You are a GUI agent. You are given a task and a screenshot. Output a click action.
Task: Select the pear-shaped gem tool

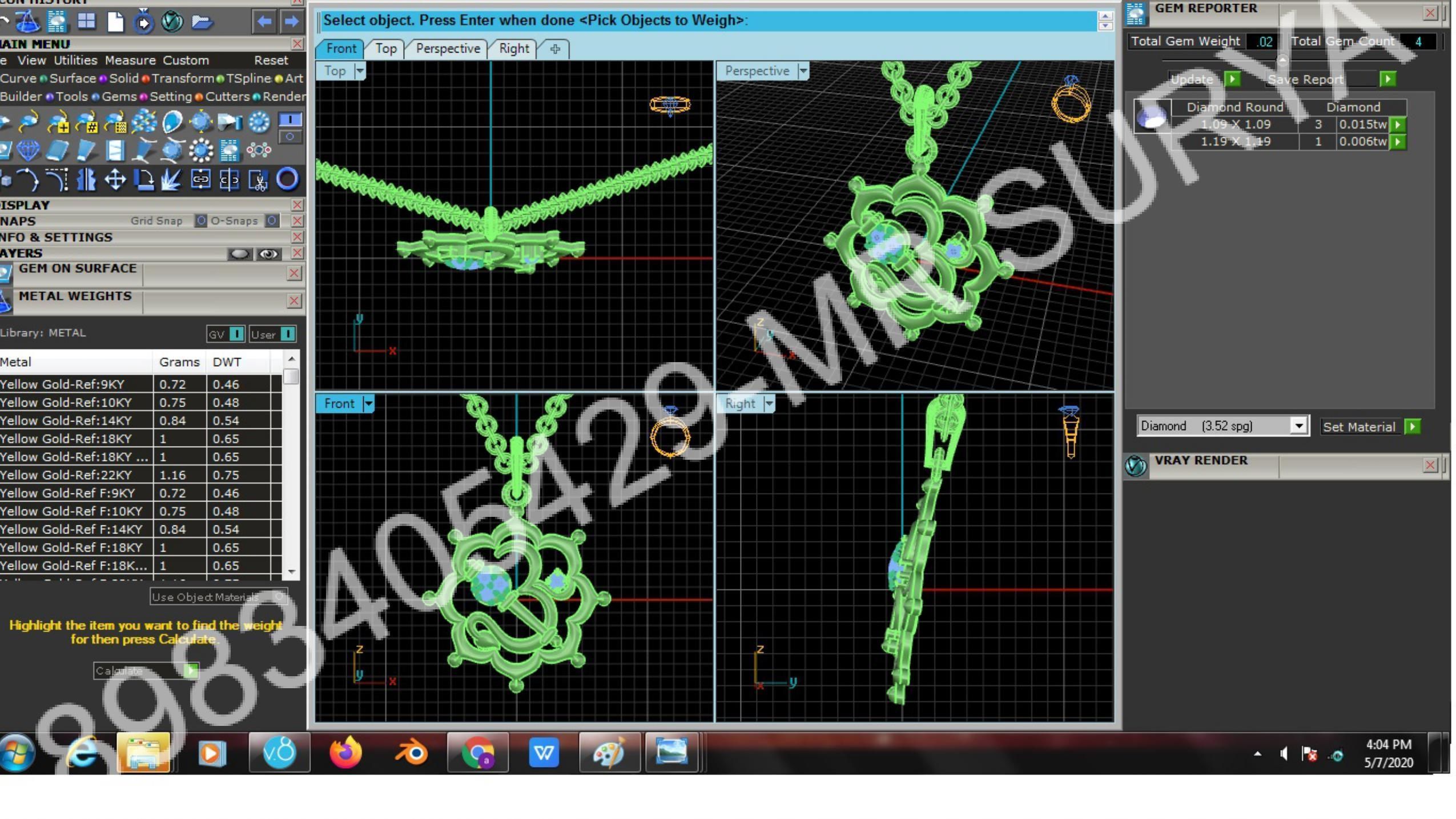tap(172, 122)
